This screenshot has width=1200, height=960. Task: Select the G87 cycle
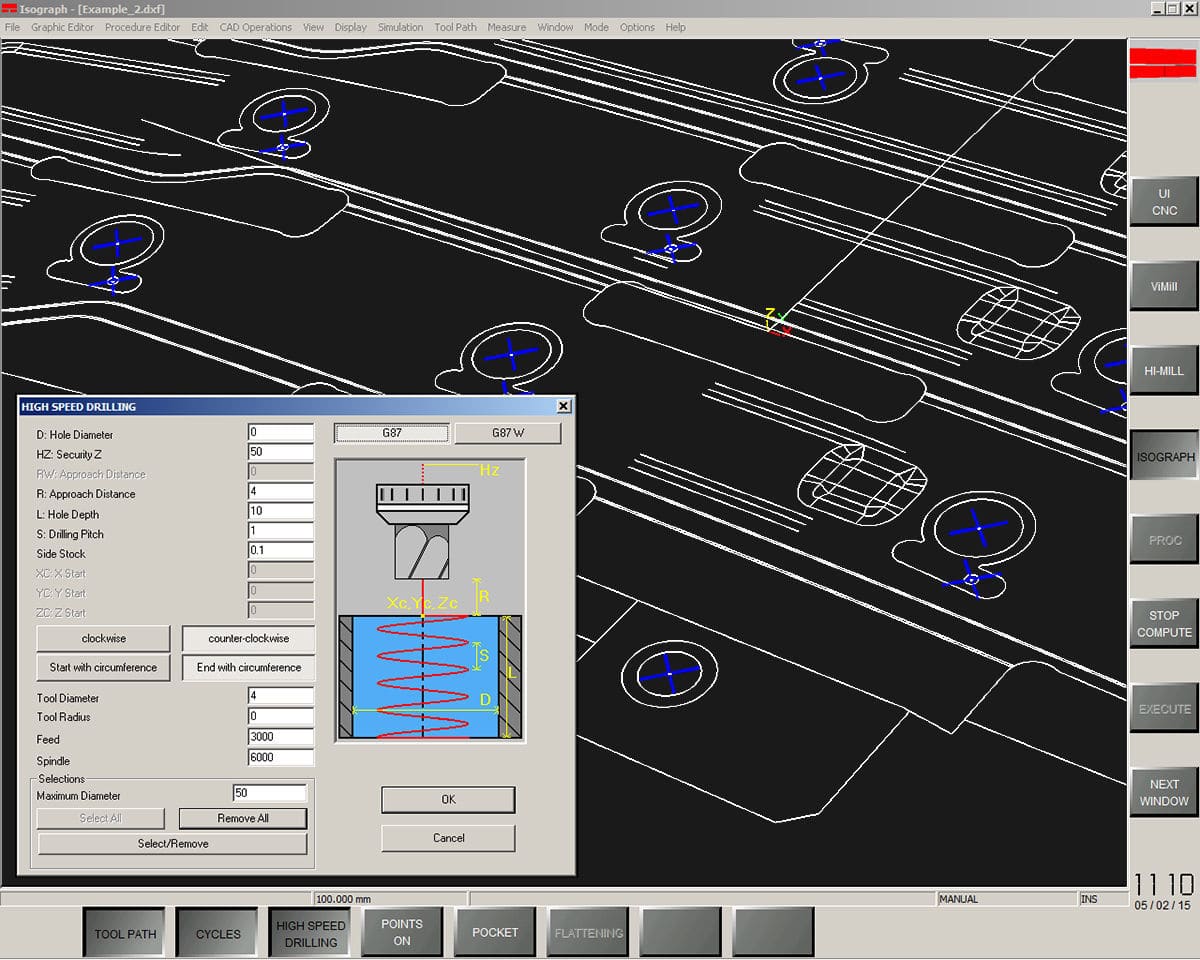pos(391,432)
